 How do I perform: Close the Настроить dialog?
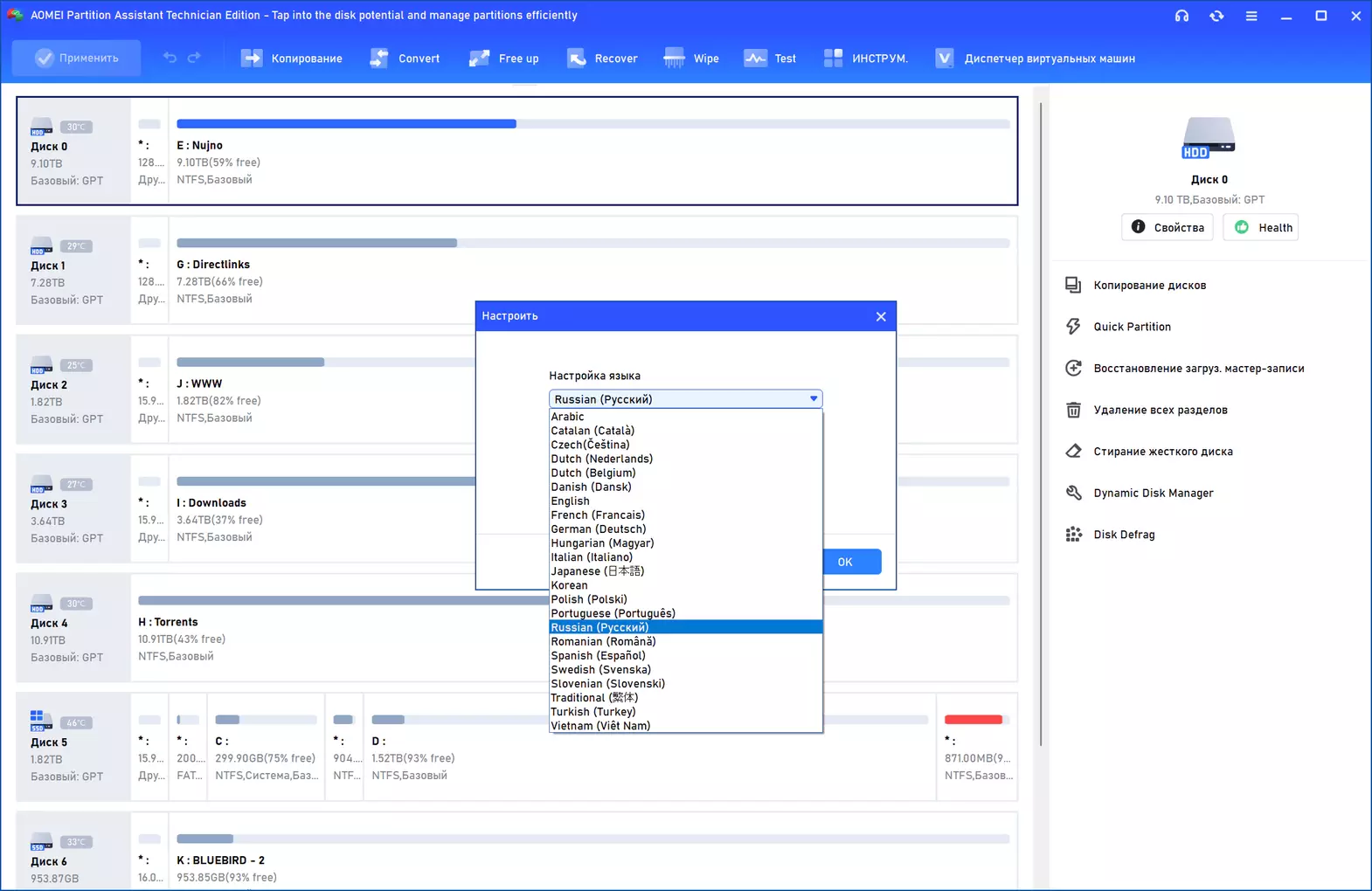coord(881,316)
